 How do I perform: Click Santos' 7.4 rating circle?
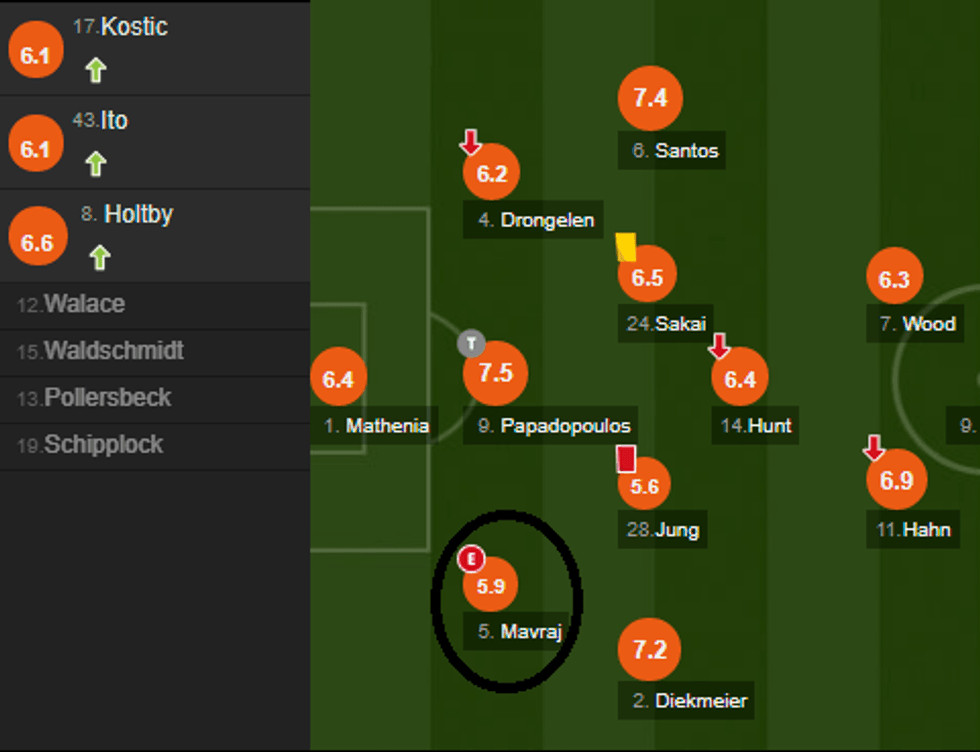(x=650, y=97)
